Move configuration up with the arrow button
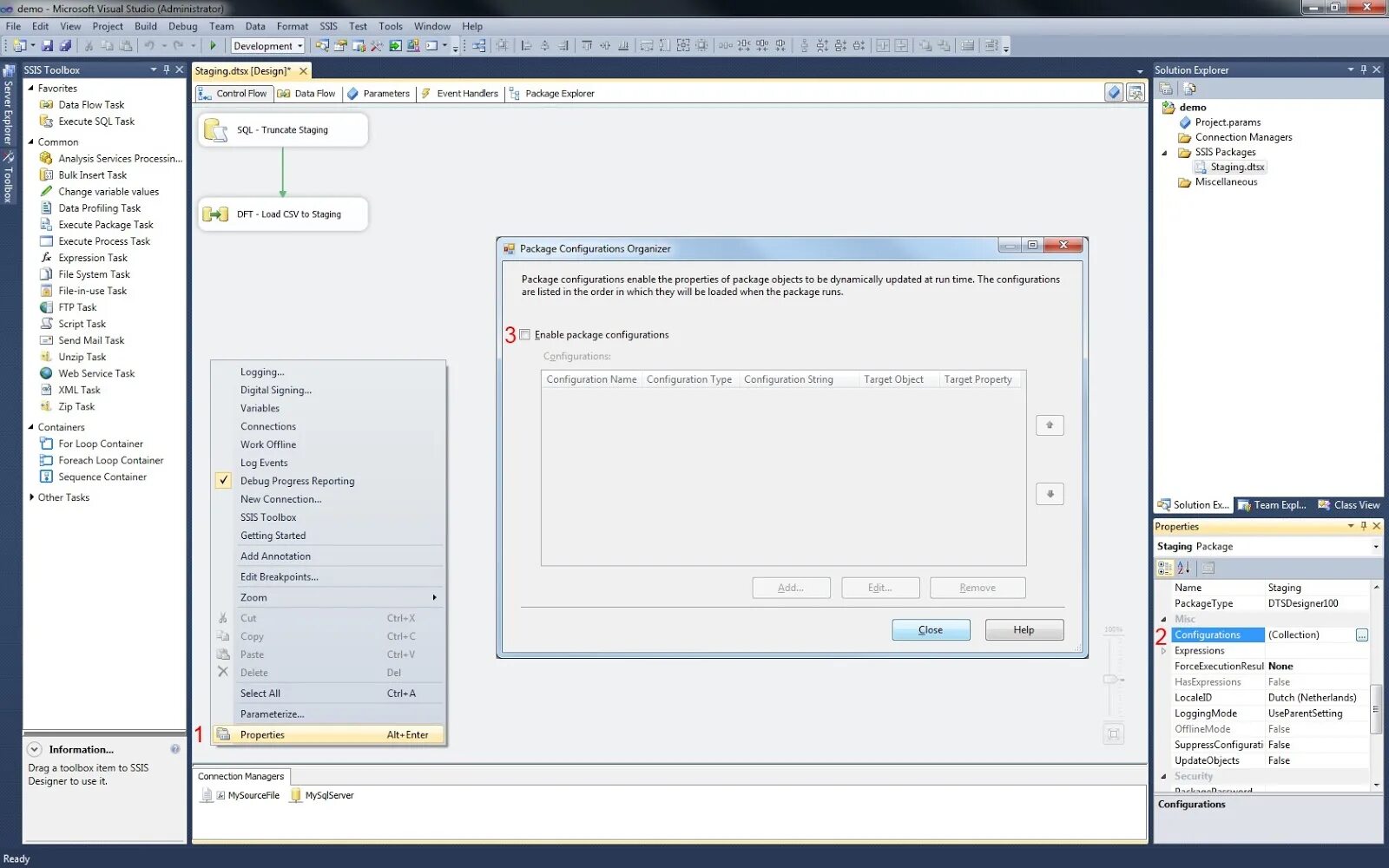This screenshot has width=1389, height=868. pos(1050,425)
